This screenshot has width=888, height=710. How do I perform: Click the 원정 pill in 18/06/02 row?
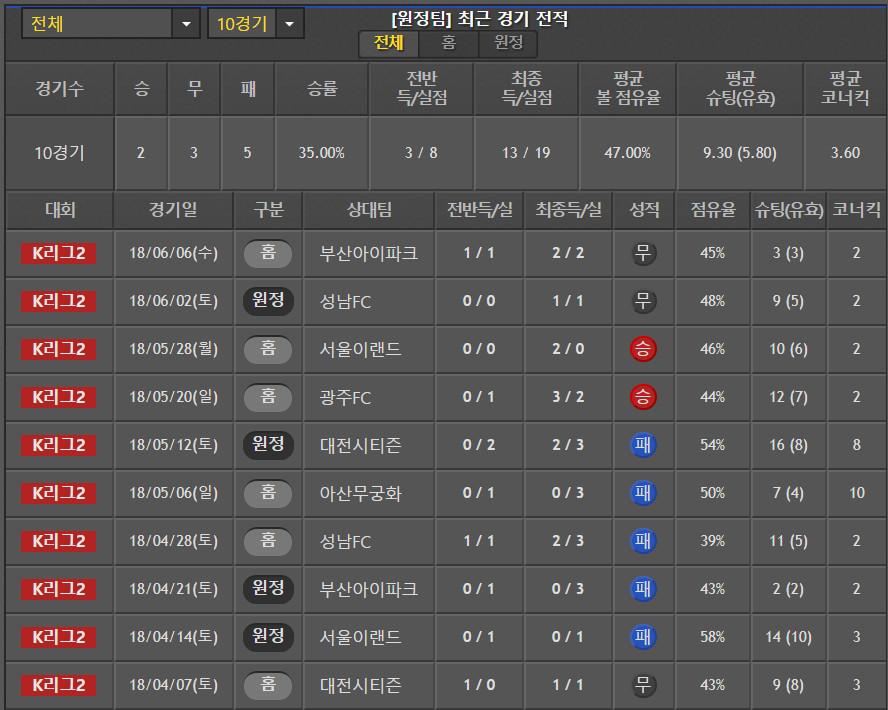click(268, 301)
